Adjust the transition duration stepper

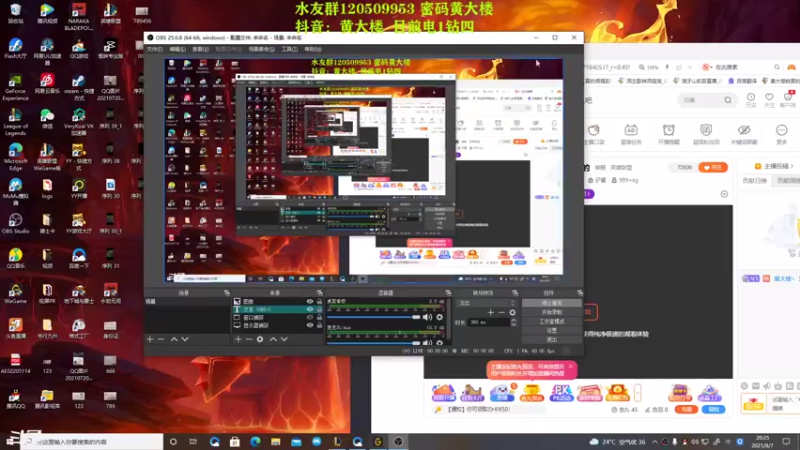pyautogui.click(x=514, y=322)
